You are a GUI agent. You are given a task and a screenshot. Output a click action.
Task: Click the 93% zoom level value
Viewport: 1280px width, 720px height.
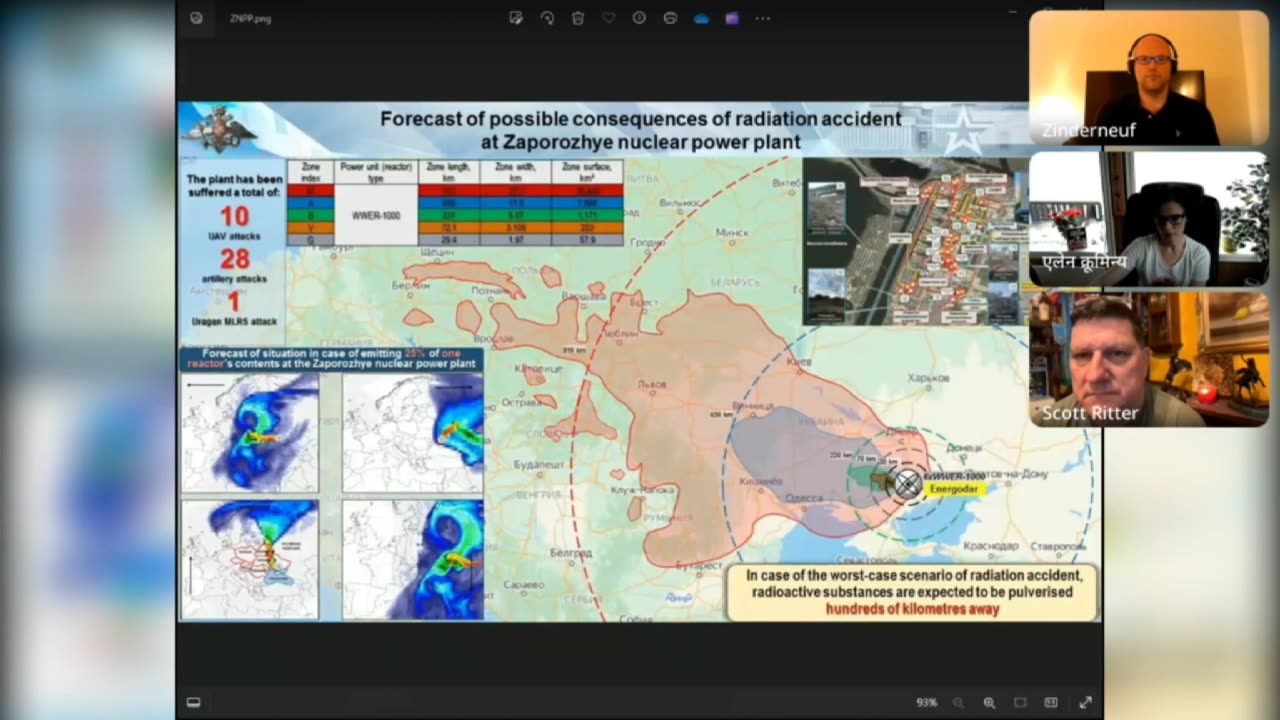click(x=927, y=703)
